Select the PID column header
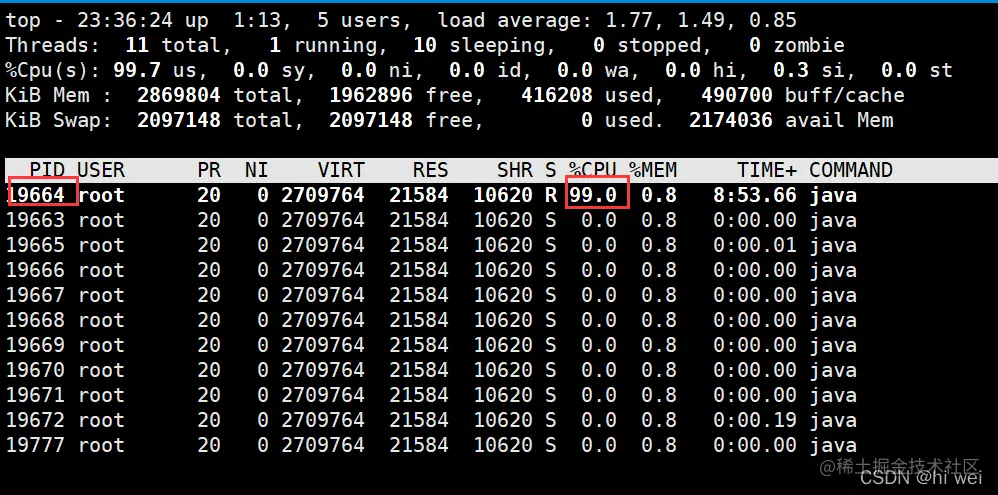This screenshot has width=998, height=495. pos(48,170)
